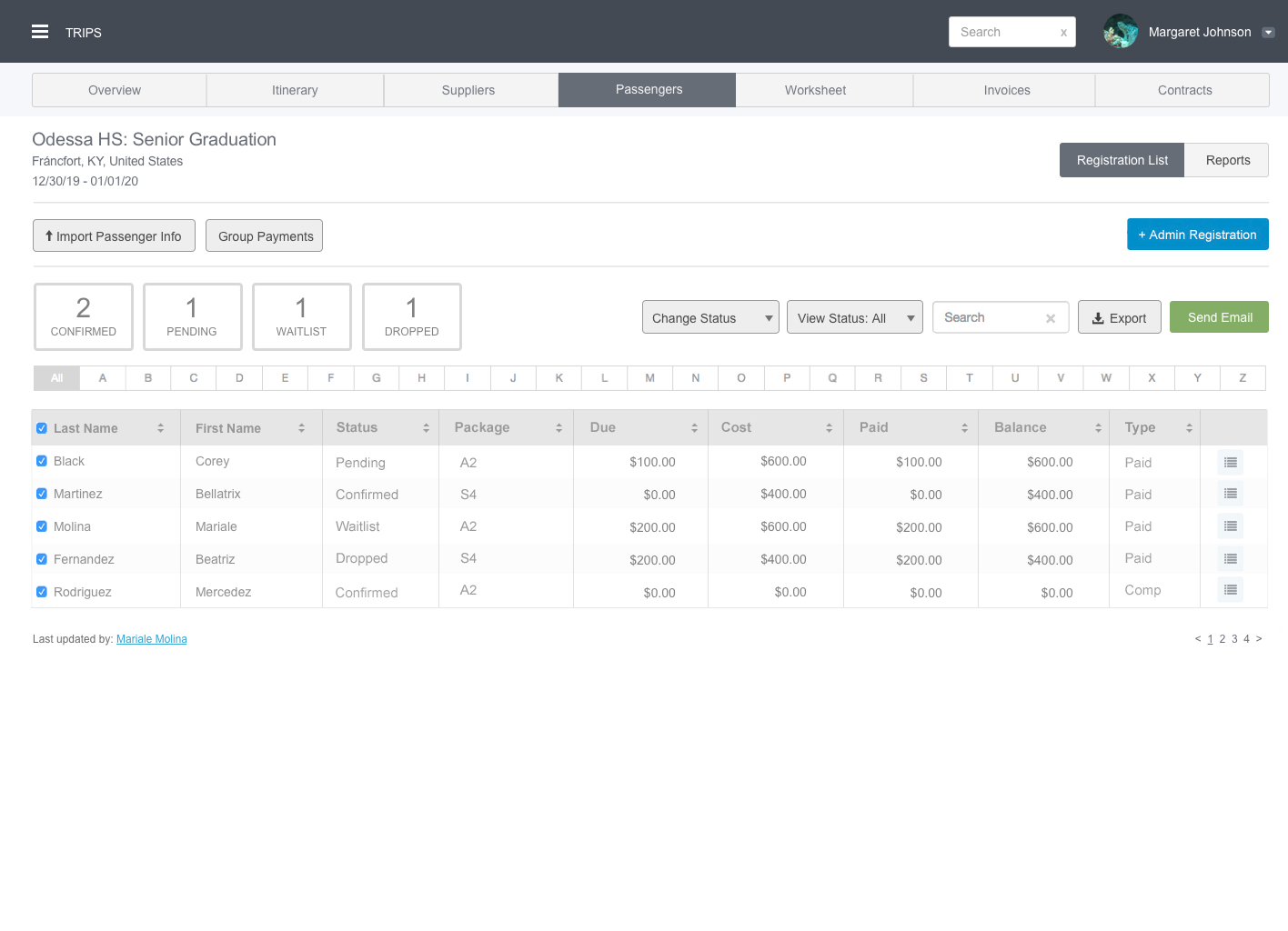This screenshot has width=1288, height=931.
Task: Click + Admin Registration button
Action: click(x=1198, y=234)
